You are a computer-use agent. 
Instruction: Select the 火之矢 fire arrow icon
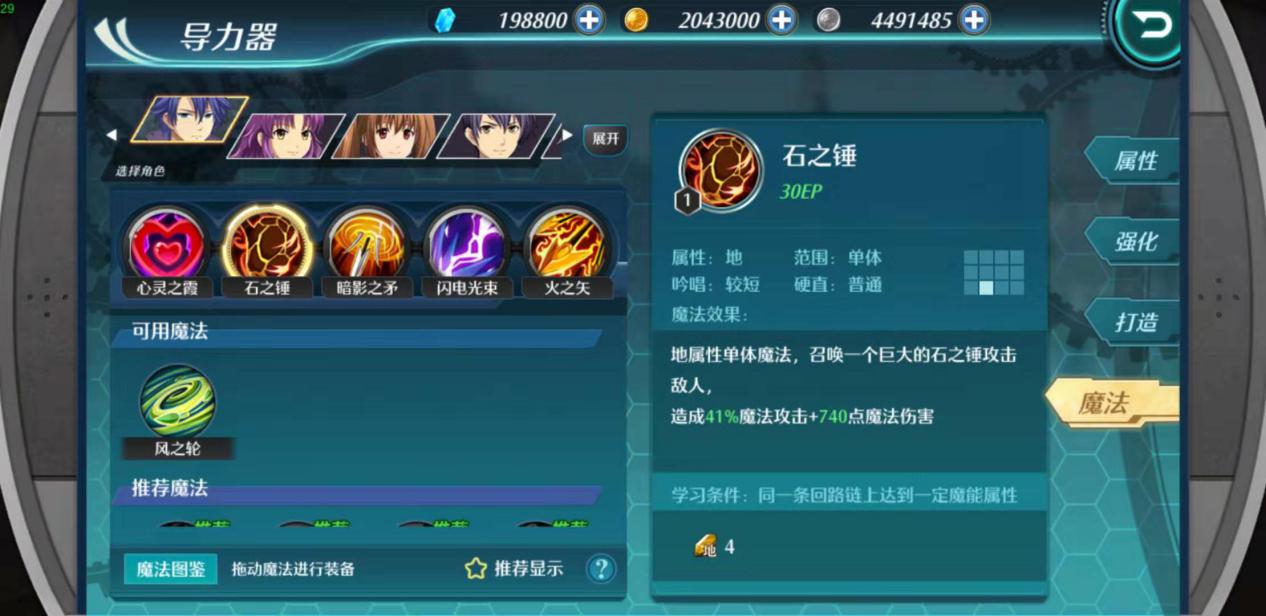pos(567,245)
